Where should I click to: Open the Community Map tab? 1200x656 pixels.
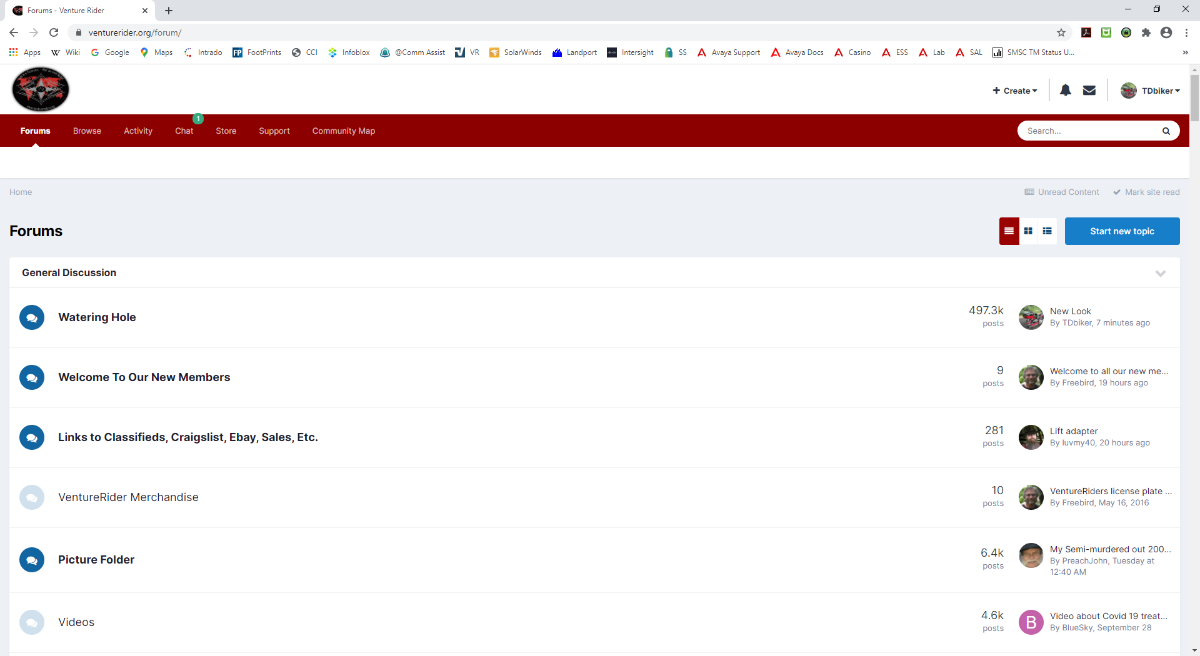[343, 131]
